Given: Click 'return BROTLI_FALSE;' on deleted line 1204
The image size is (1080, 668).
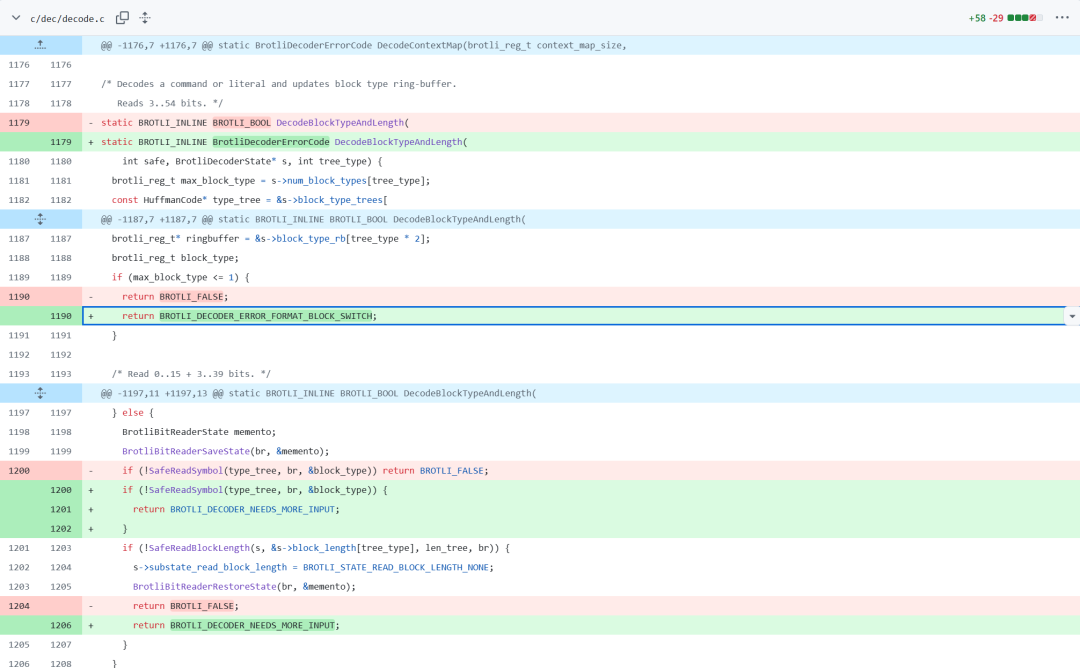Looking at the screenshot, I should [186, 606].
